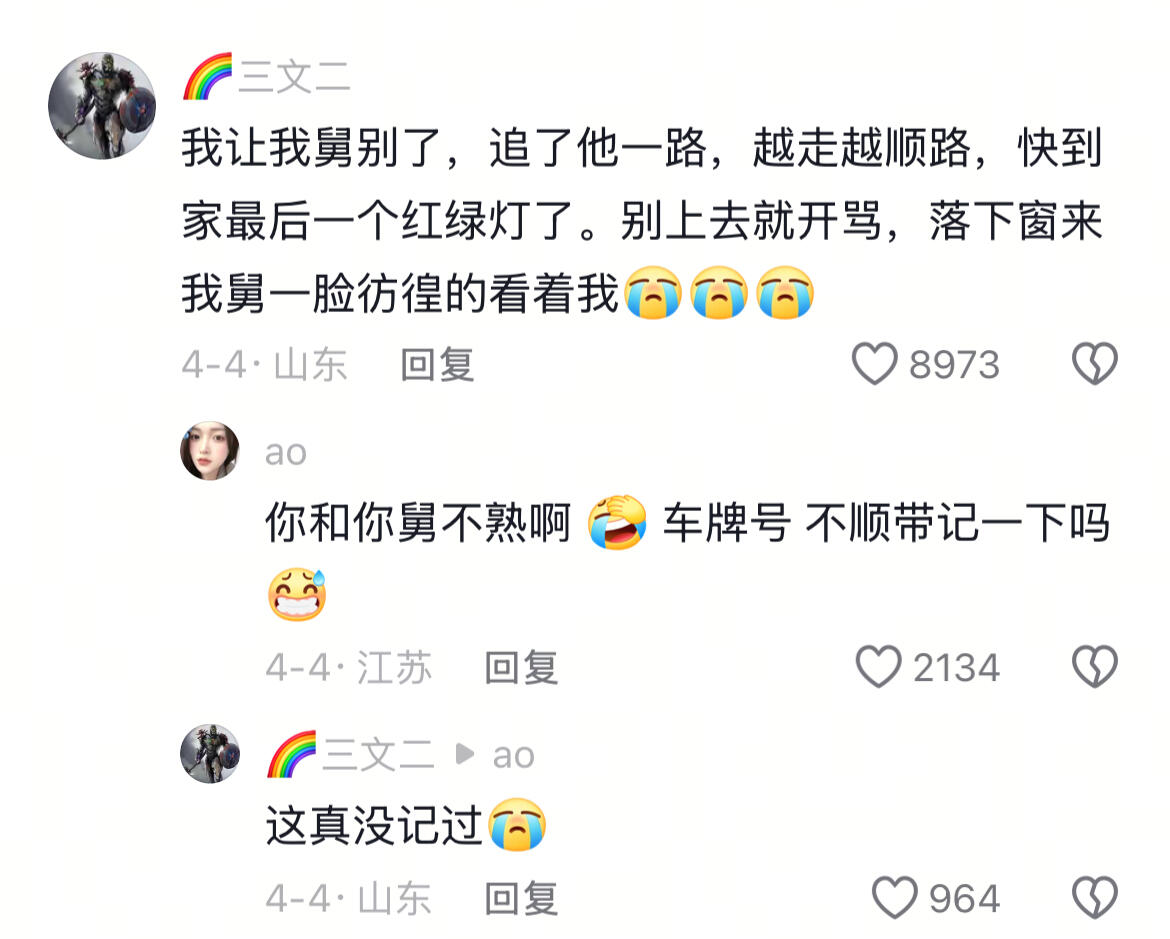Tap the 8973 like count

pyautogui.click(x=954, y=365)
